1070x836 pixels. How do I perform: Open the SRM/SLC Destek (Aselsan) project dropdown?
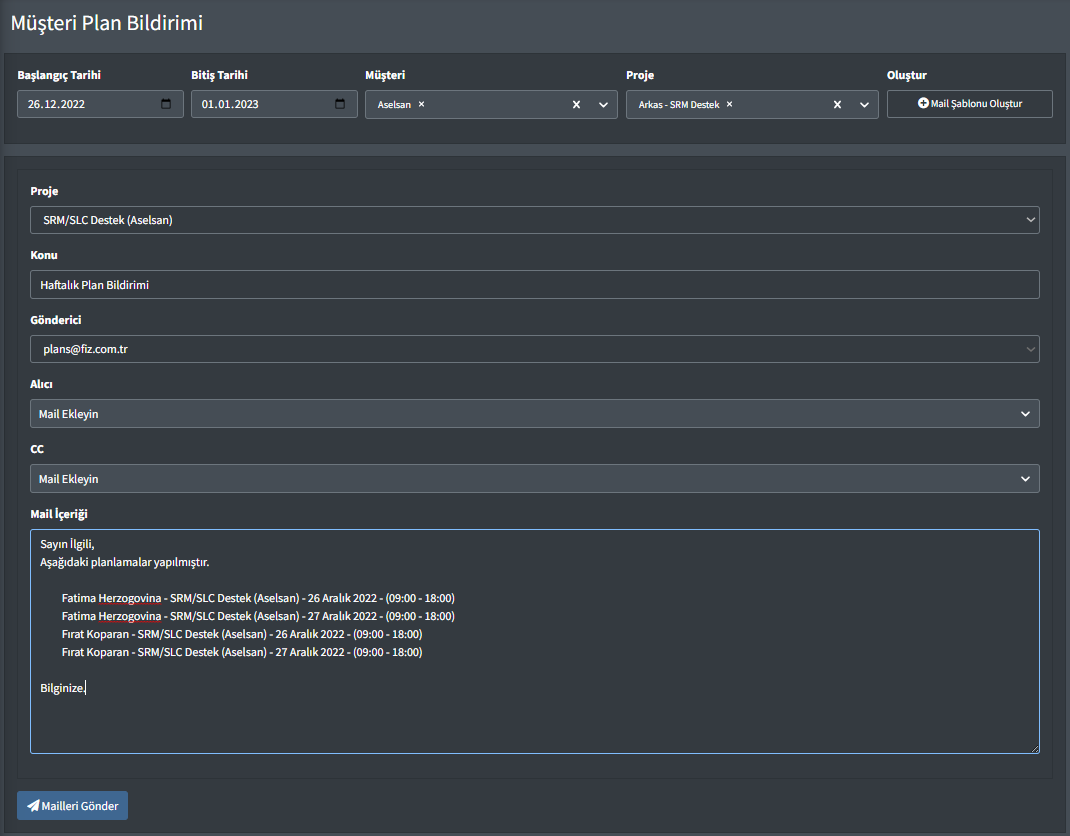click(535, 220)
